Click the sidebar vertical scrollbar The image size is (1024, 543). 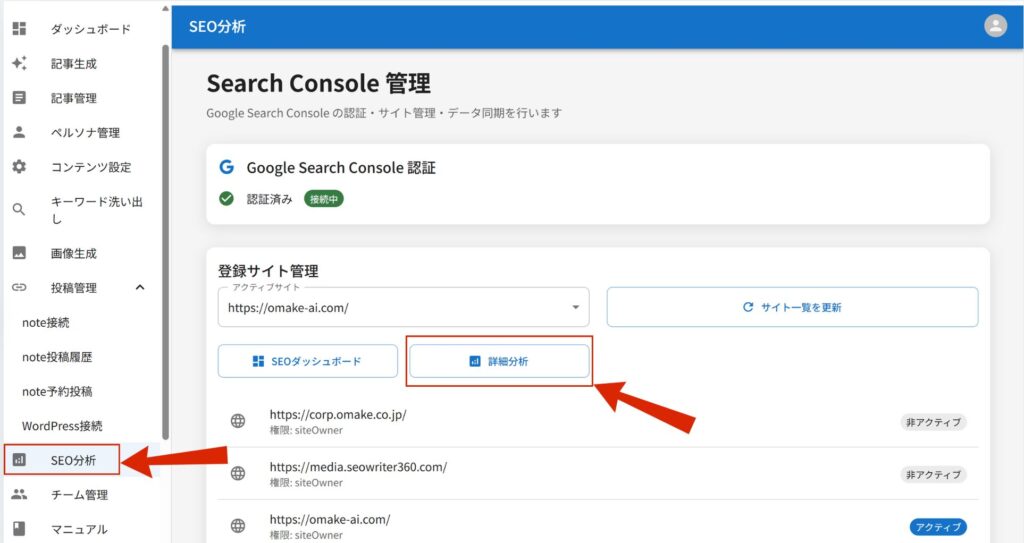click(165, 240)
